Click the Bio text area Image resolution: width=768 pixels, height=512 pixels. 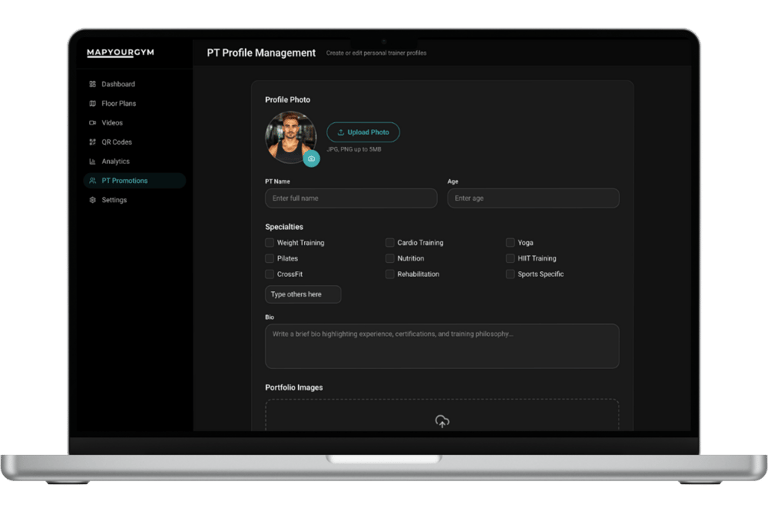click(442, 346)
